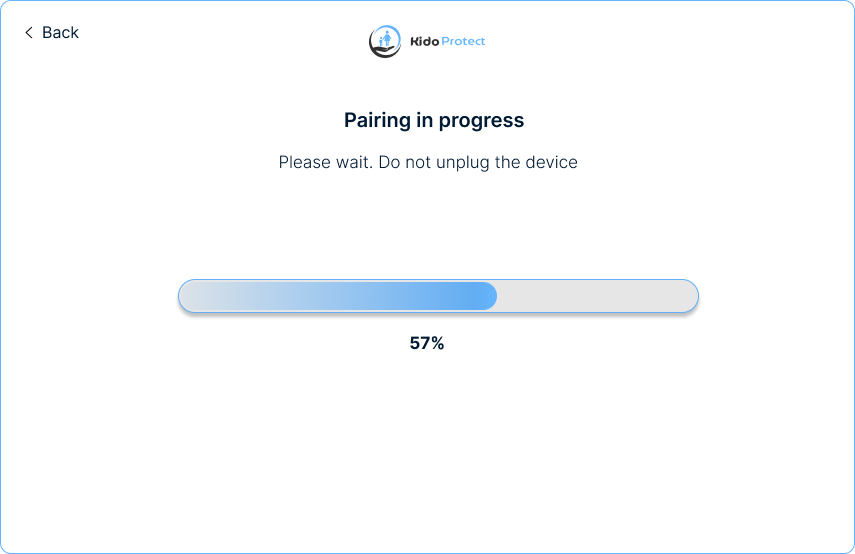Click the word "progress" in the heading
855x554 pixels.
point(484,121)
